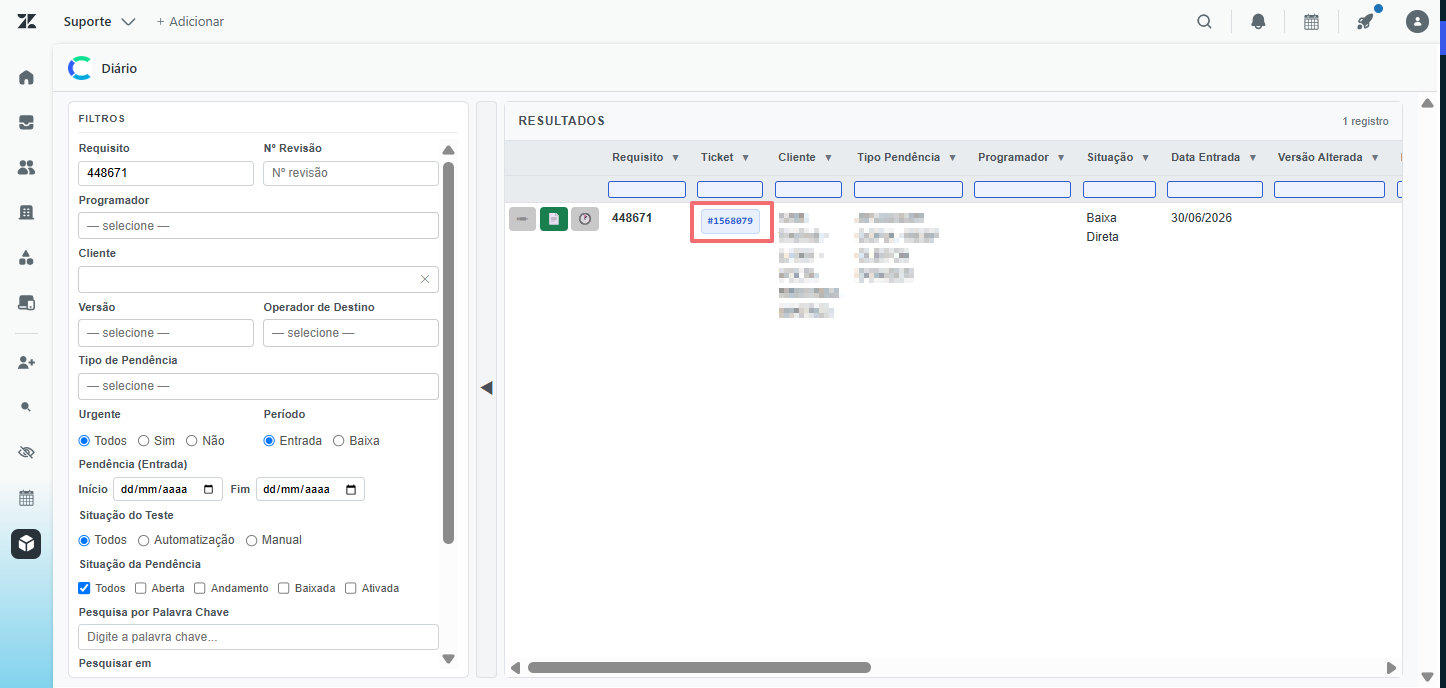The width and height of the screenshot is (1446, 688).
Task: Click the '1 registro' count label
Action: click(1365, 121)
